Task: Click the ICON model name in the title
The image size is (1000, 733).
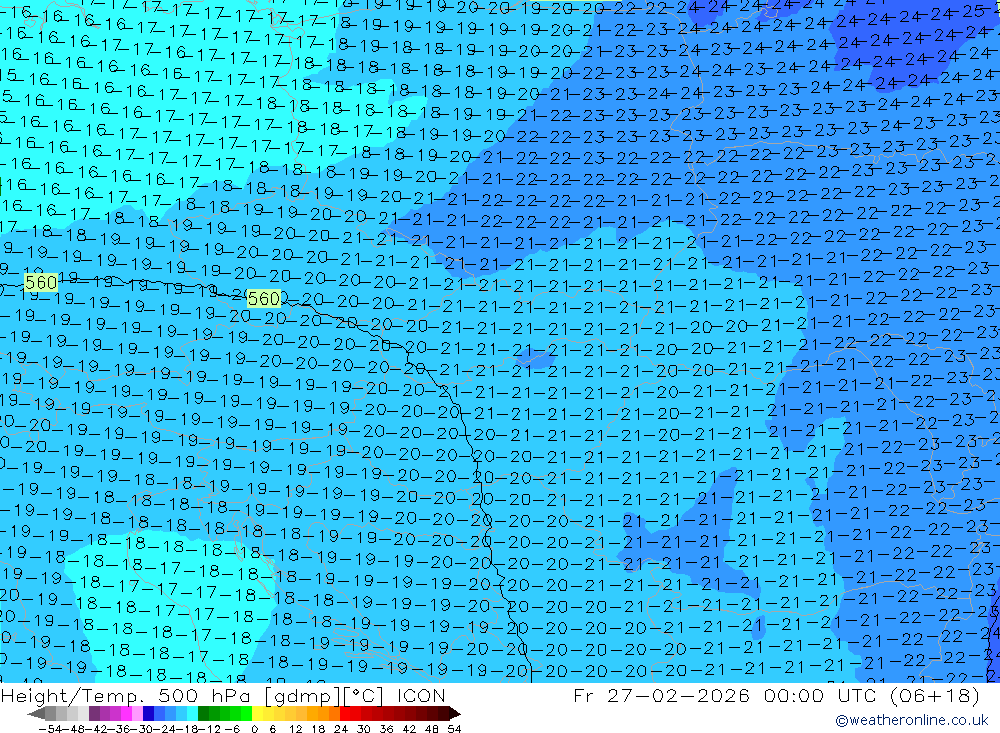Action: tap(421, 695)
